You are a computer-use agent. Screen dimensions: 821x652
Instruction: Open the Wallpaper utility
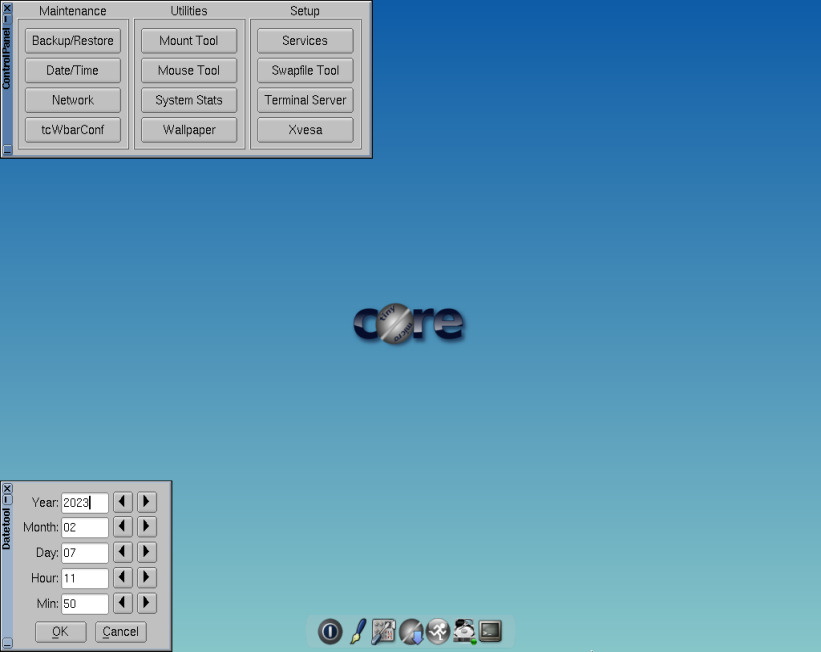pos(189,130)
